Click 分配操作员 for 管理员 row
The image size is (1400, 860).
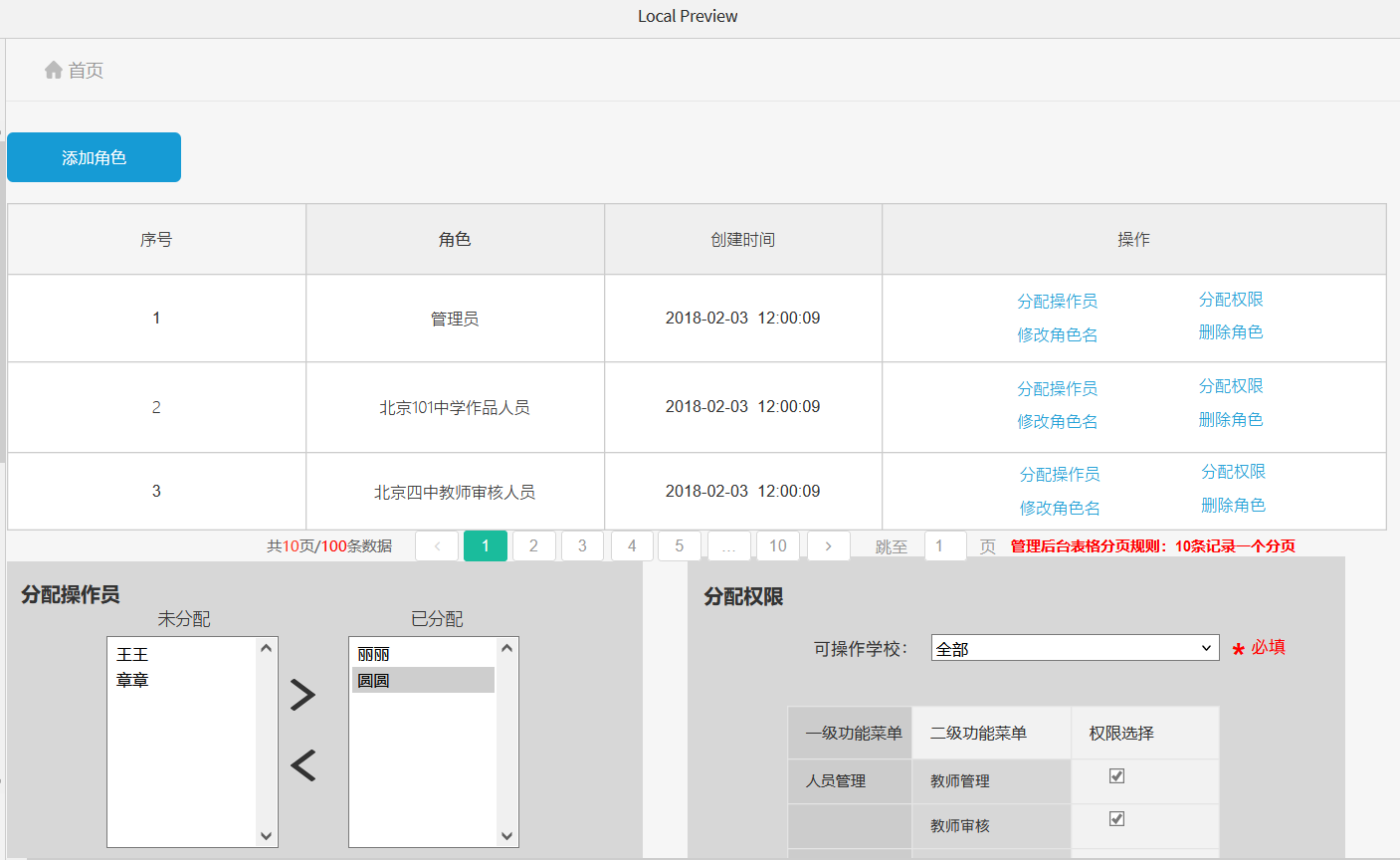pos(1057,301)
